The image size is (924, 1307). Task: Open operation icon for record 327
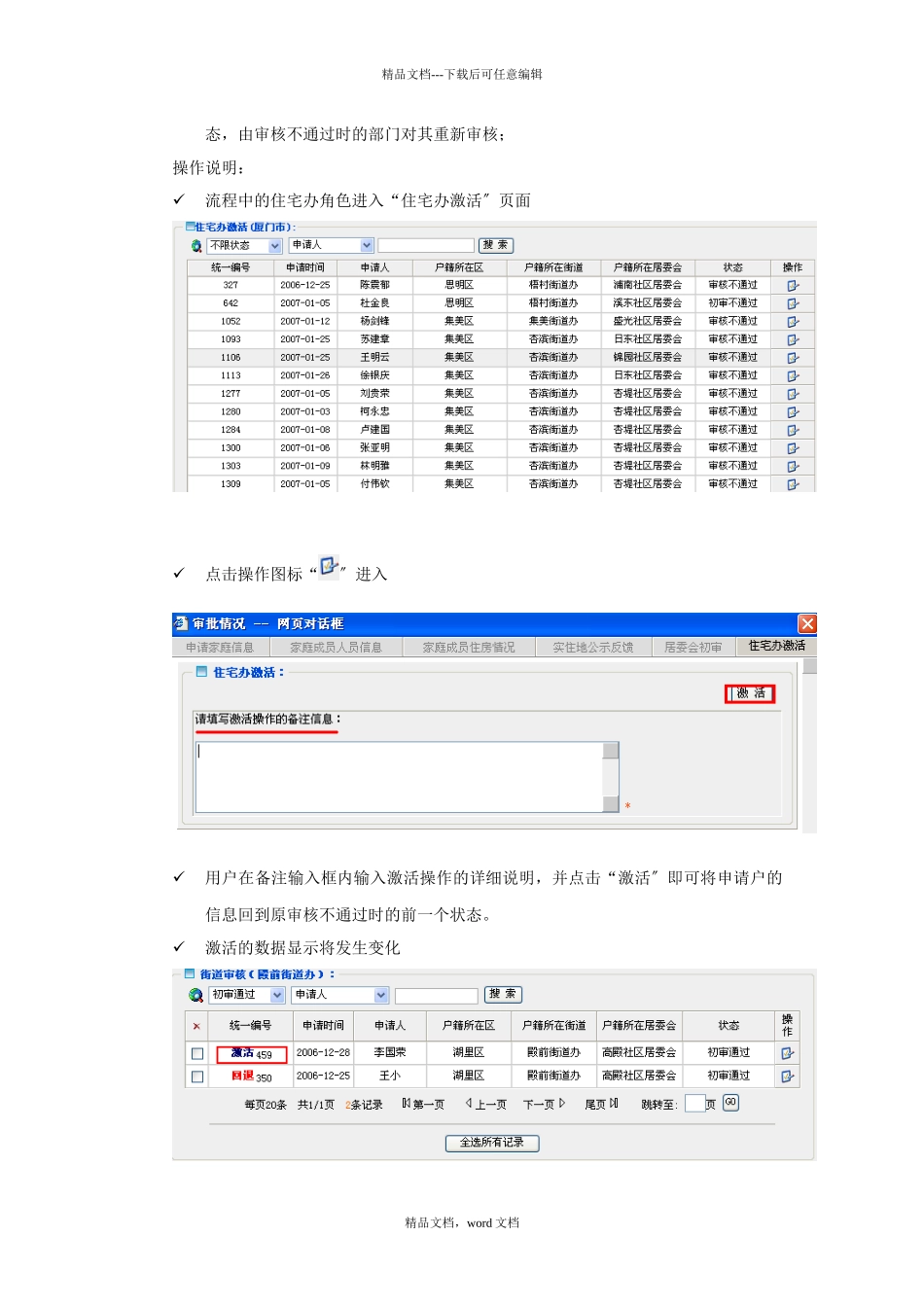click(x=793, y=286)
